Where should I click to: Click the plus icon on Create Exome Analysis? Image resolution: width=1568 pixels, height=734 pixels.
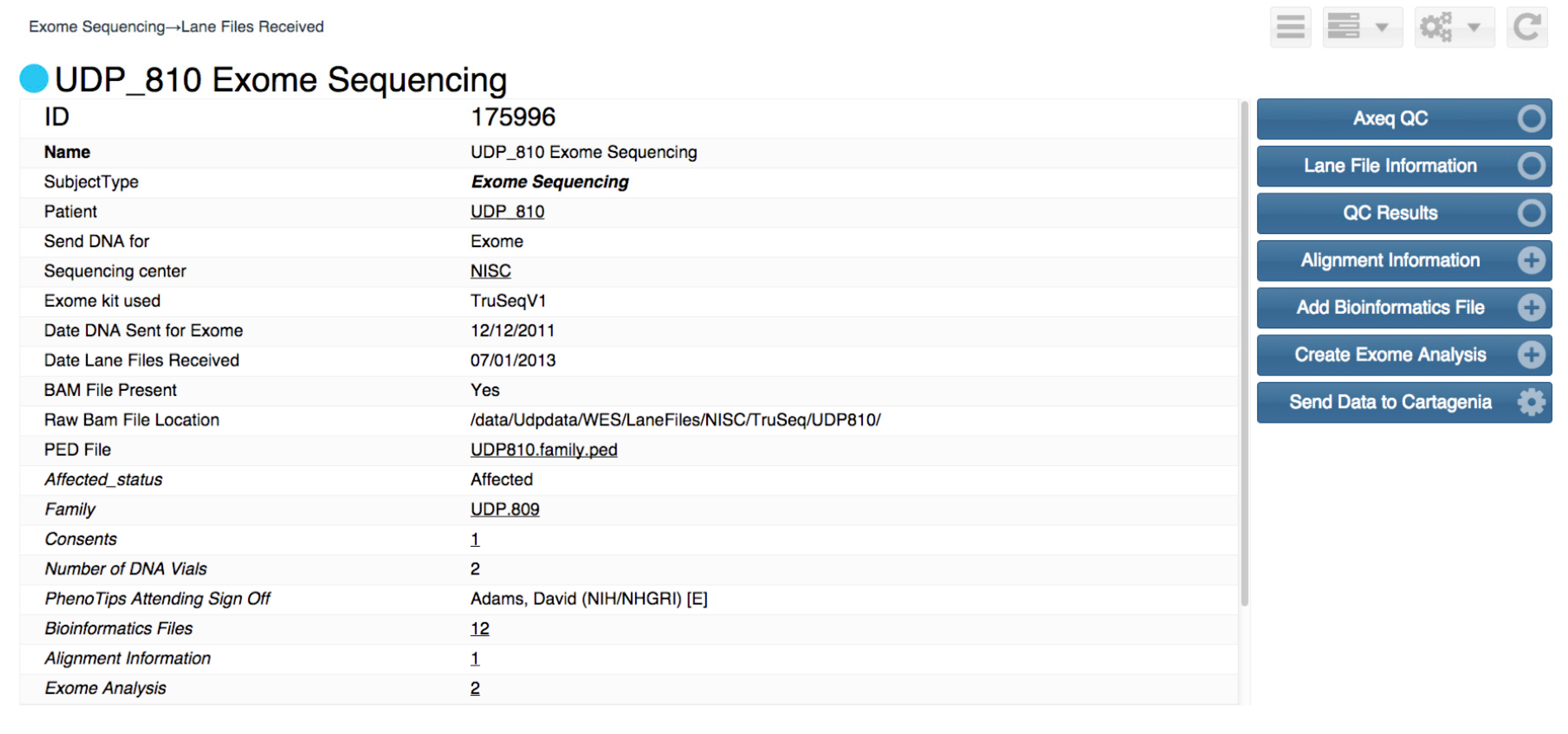(1530, 355)
